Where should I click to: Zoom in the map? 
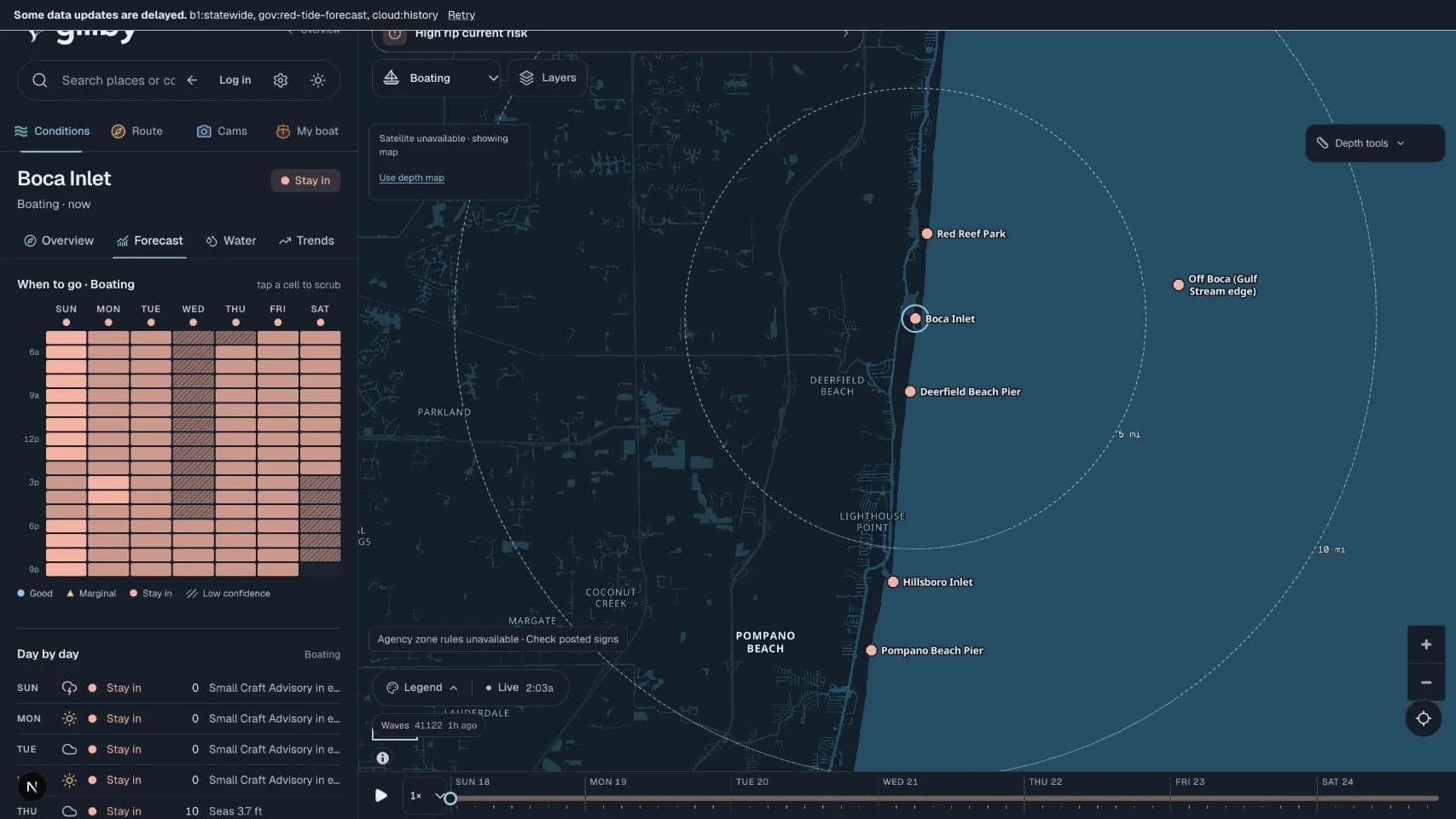(x=1425, y=645)
